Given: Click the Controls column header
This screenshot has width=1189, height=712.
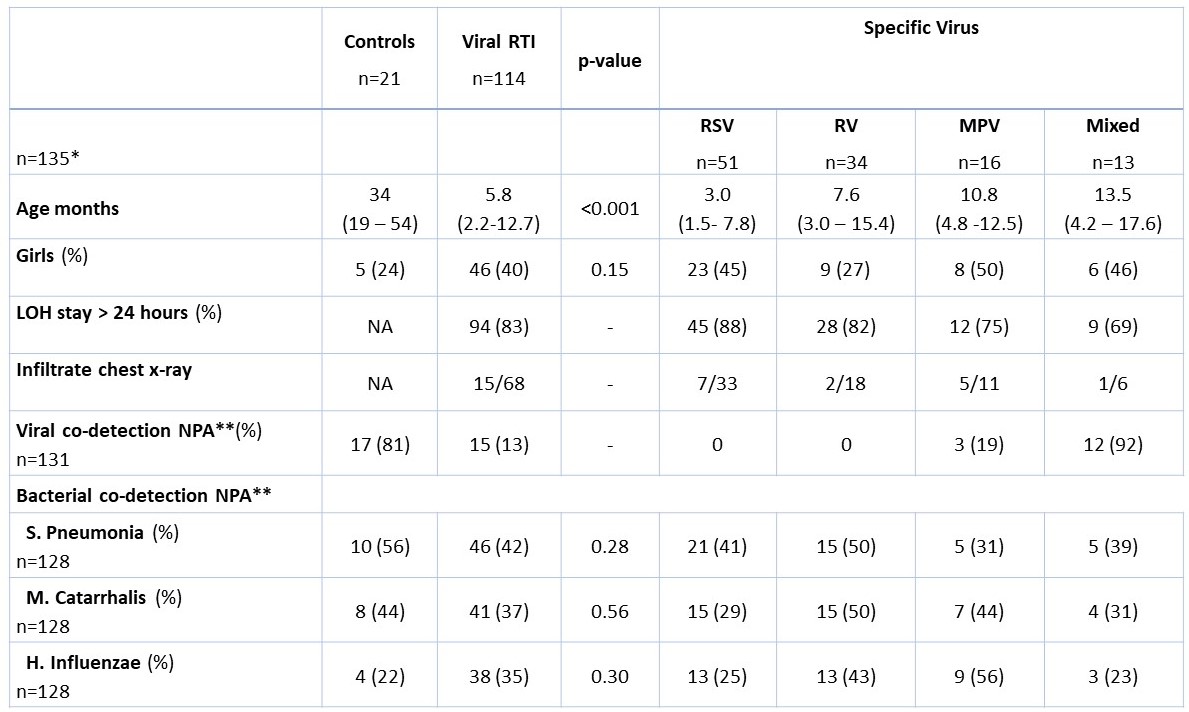Looking at the screenshot, I should pos(379,59).
